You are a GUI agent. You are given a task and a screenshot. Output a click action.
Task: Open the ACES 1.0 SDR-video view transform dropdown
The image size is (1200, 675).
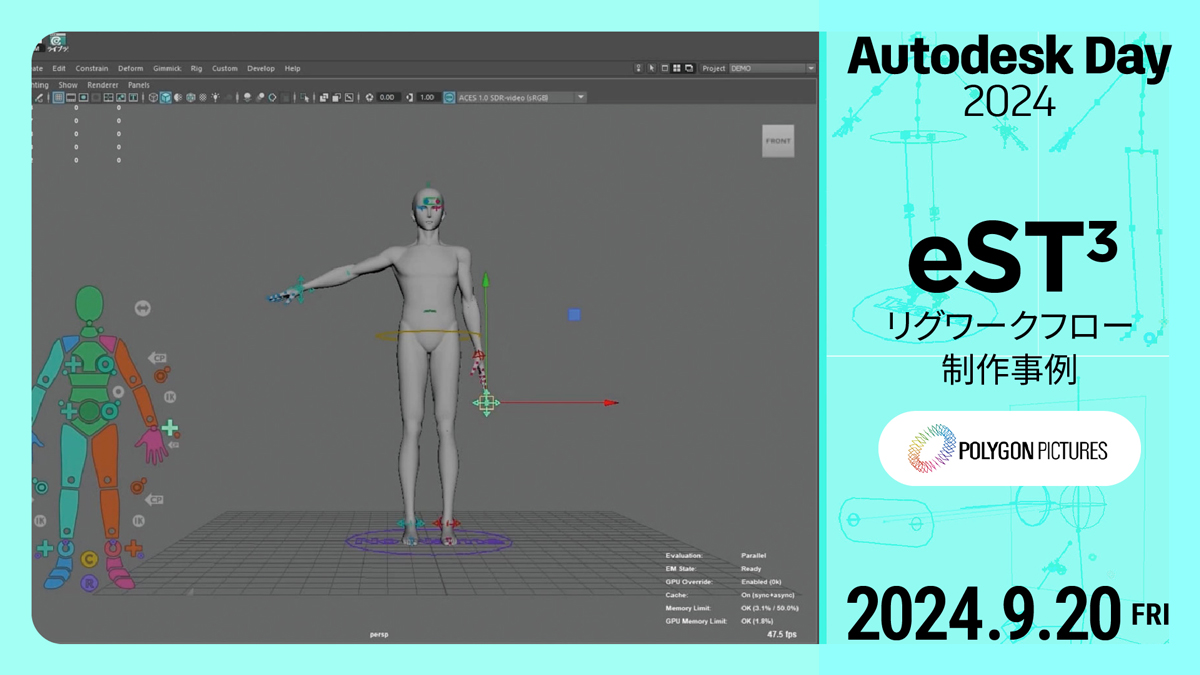(x=521, y=97)
